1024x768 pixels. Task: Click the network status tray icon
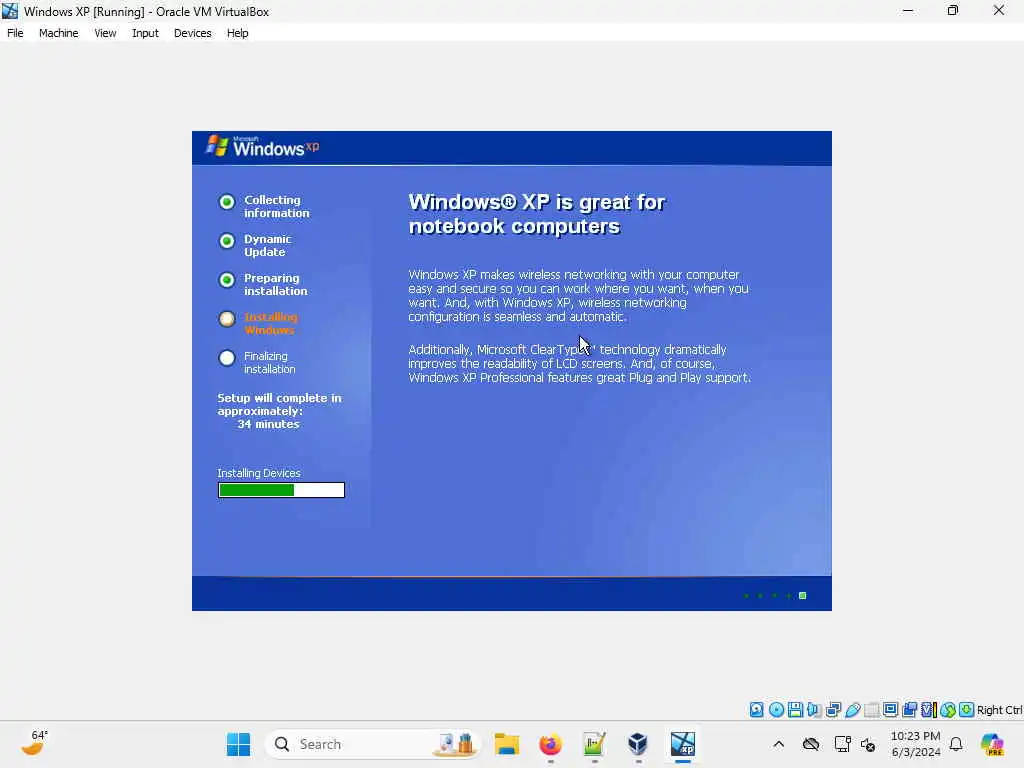[842, 744]
